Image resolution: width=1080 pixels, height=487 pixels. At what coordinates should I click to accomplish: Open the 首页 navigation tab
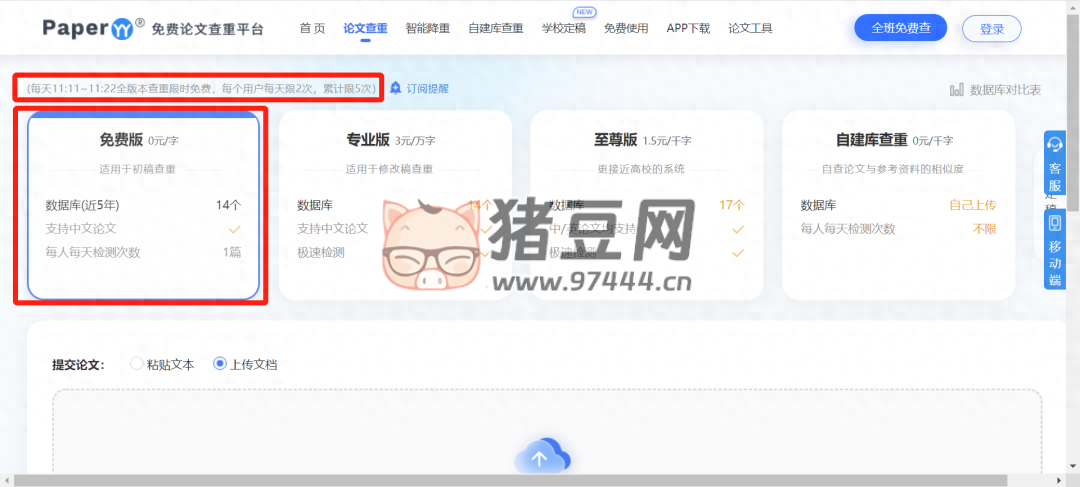312,28
